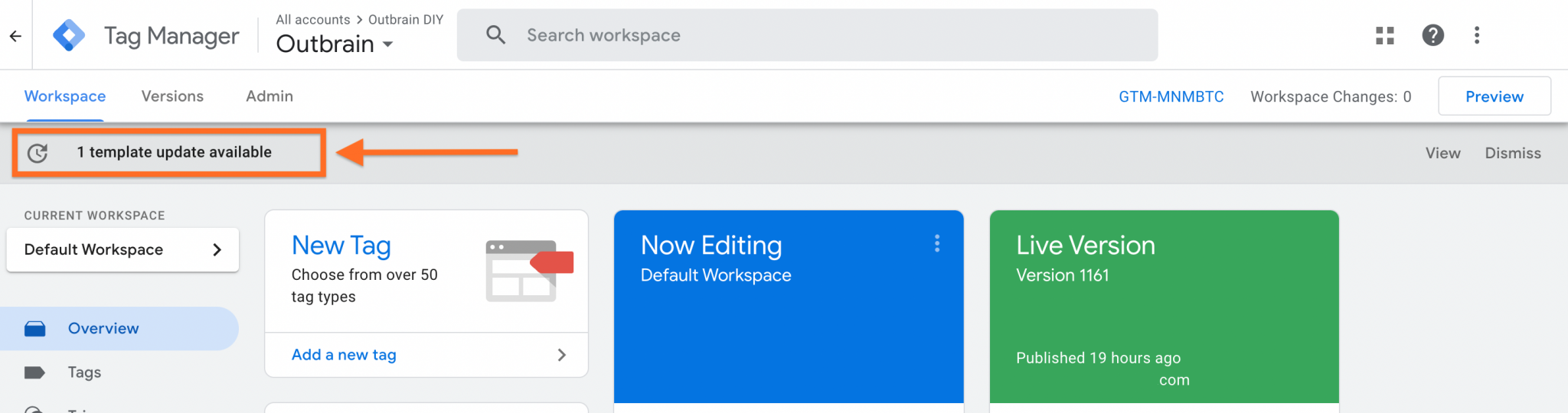This screenshot has height=413, width=1568.
Task: Open the header three-dot options menu
Action: 1477,35
